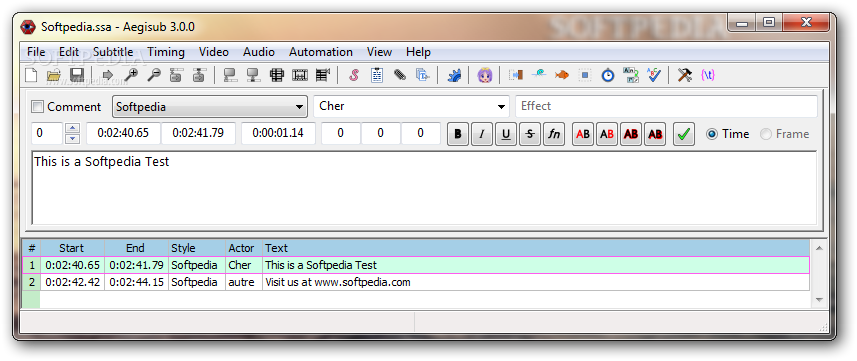Image resolution: width=857 pixels, height=361 pixels.
Task: Click subtitle text edit box
Action: coord(424,188)
